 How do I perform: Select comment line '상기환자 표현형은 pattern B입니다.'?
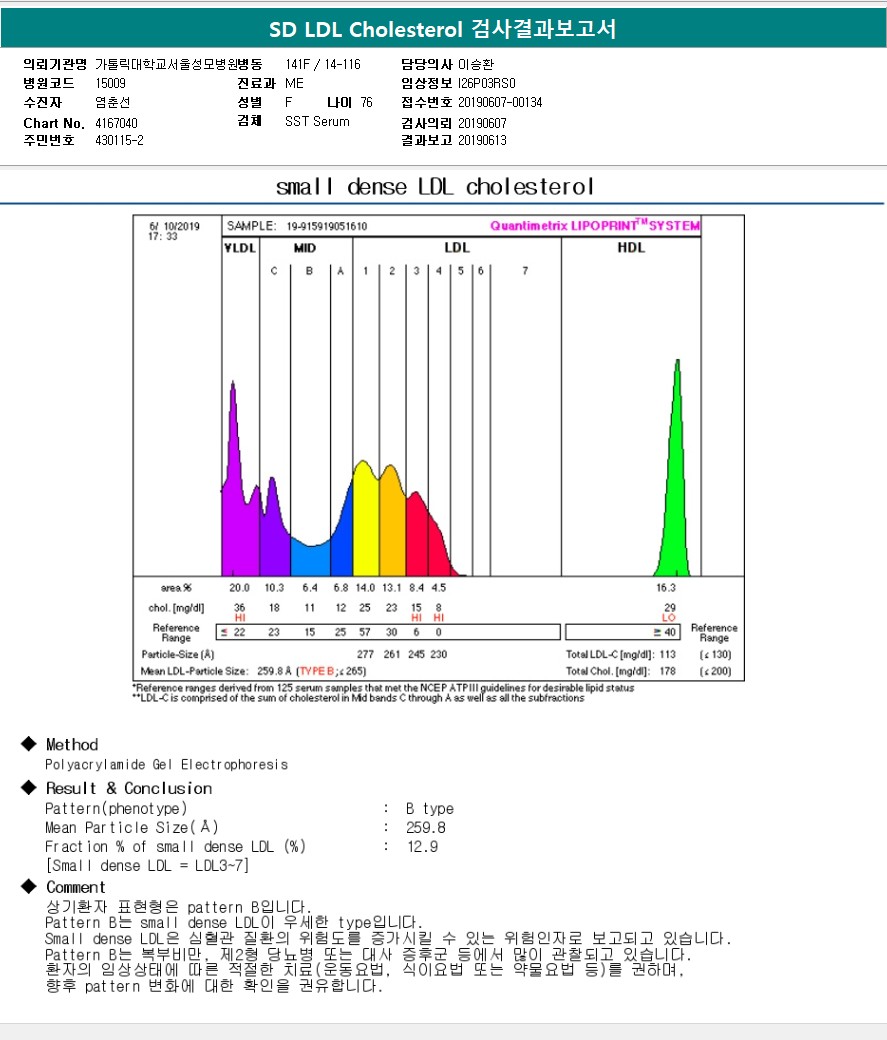(178, 907)
